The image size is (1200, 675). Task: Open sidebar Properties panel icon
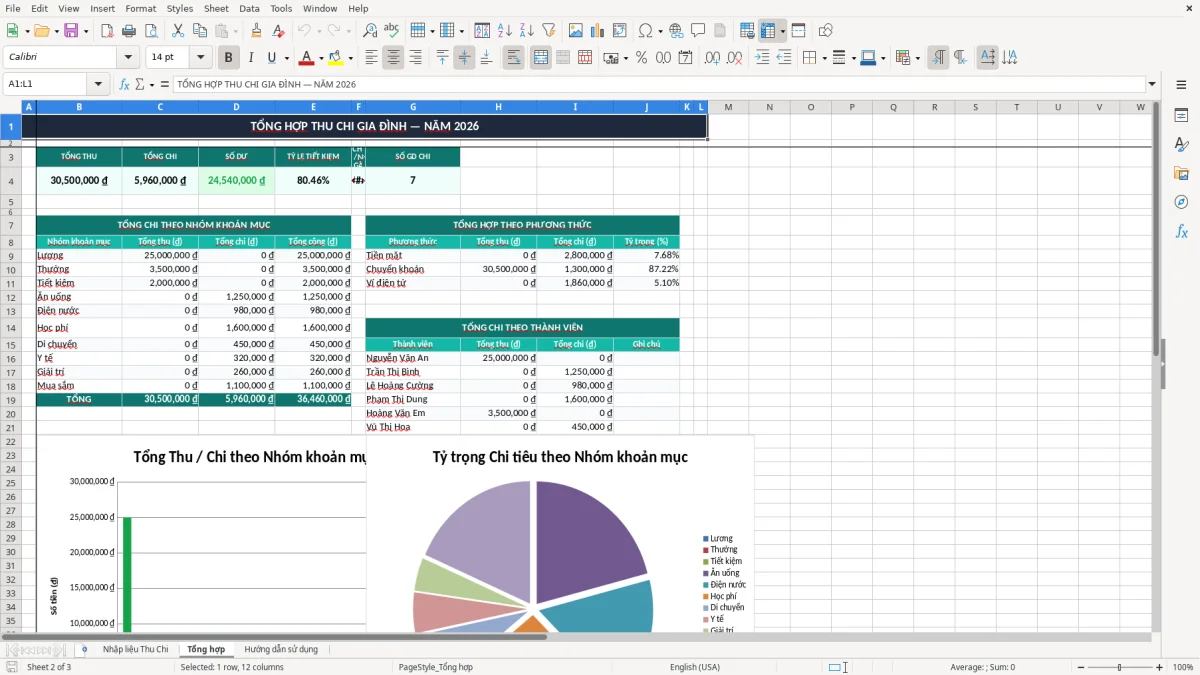coord(1181,115)
